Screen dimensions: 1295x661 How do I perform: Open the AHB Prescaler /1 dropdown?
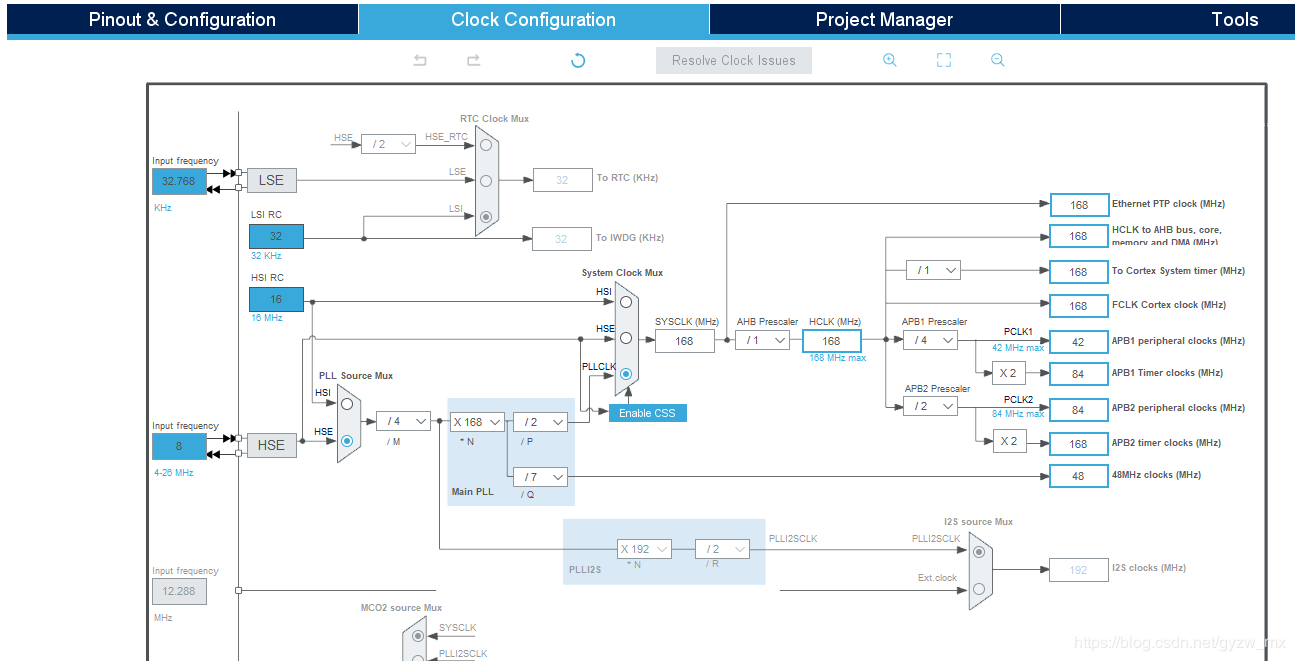(762, 340)
